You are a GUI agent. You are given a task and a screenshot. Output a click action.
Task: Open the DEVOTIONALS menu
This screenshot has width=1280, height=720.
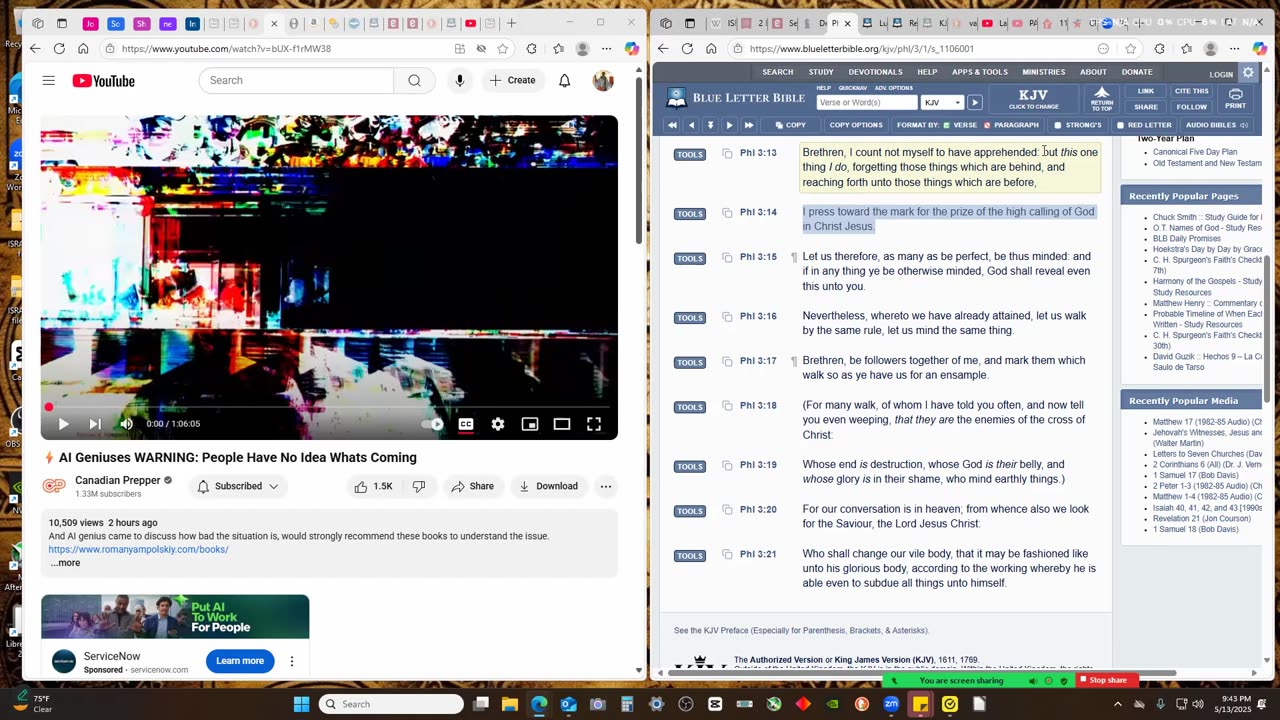pyautogui.click(x=875, y=72)
